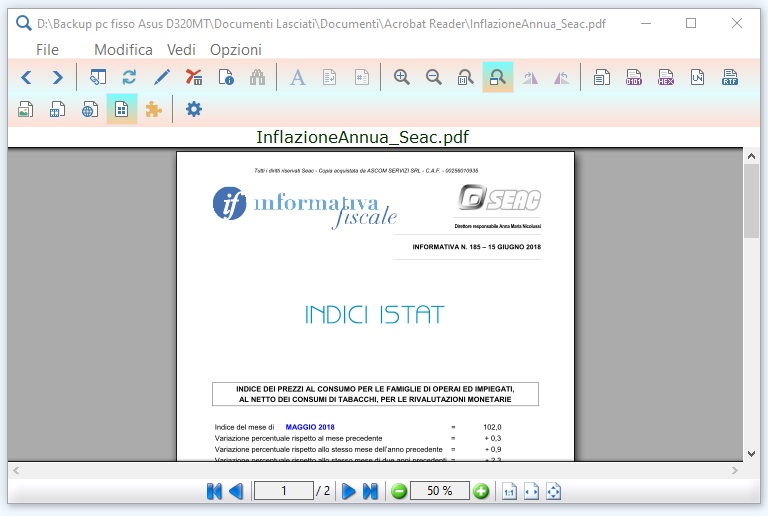The image size is (768, 516).
Task: Click the SEAC logo in the document
Action: click(x=500, y=198)
